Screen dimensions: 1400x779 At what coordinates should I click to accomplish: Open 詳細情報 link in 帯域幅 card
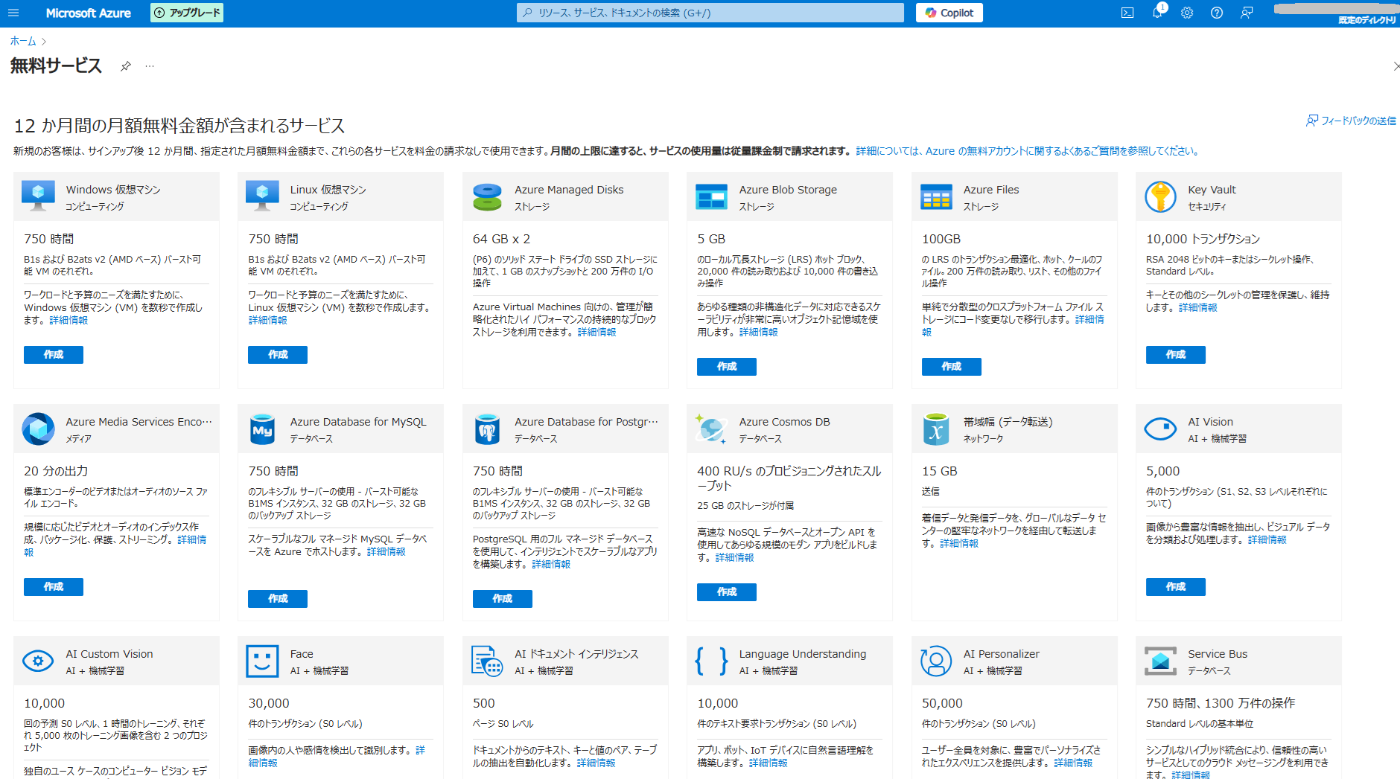pos(959,544)
